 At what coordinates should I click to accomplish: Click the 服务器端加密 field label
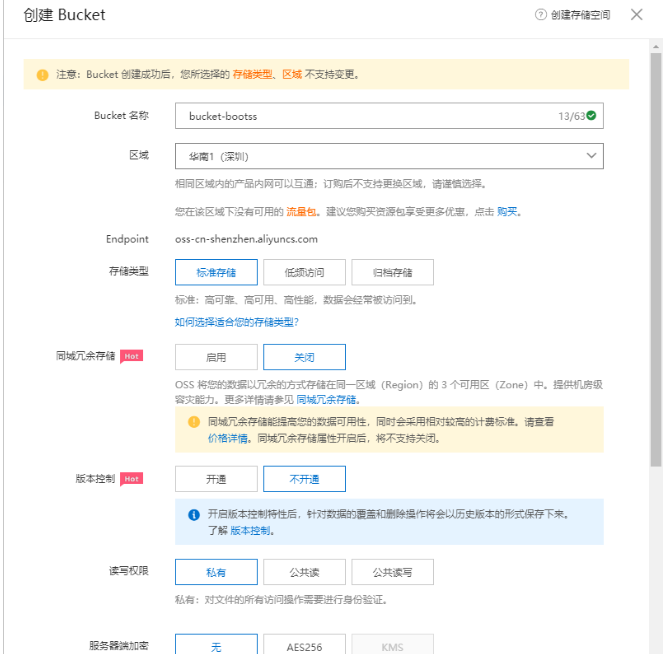pos(119,646)
